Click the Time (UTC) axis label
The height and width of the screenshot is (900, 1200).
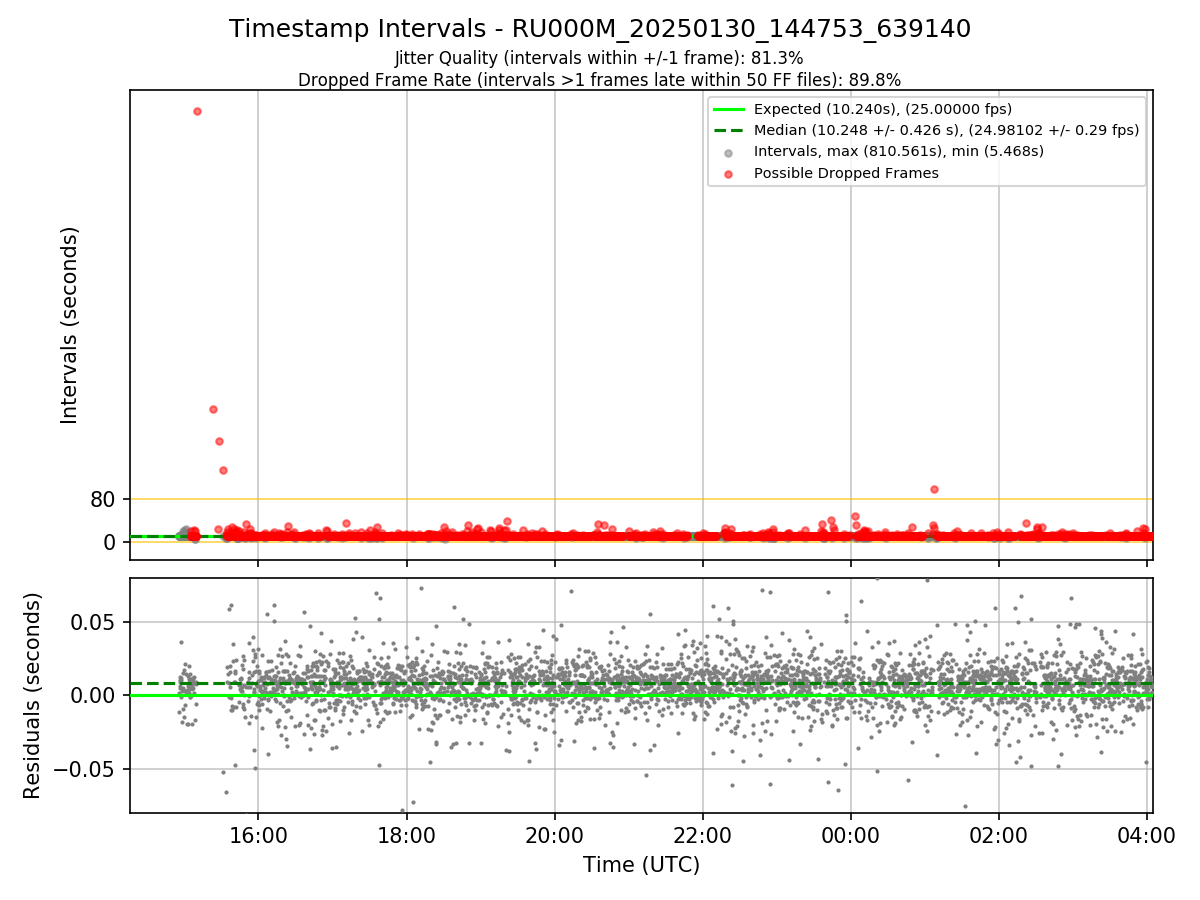point(641,865)
